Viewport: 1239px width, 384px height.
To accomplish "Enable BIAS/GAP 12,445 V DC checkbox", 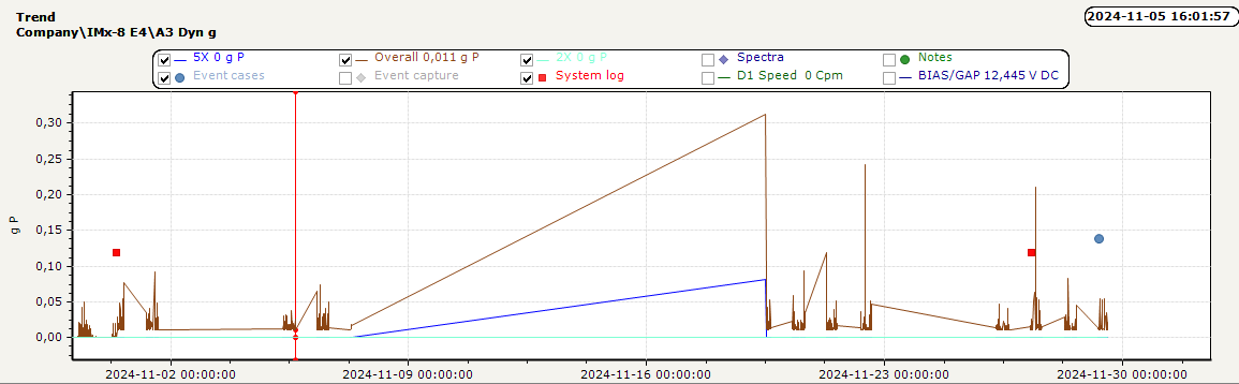I will coord(889,77).
